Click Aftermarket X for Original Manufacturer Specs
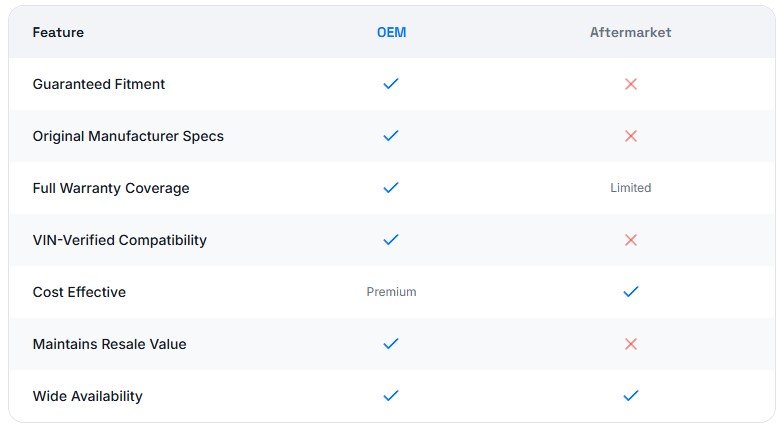 (630, 136)
